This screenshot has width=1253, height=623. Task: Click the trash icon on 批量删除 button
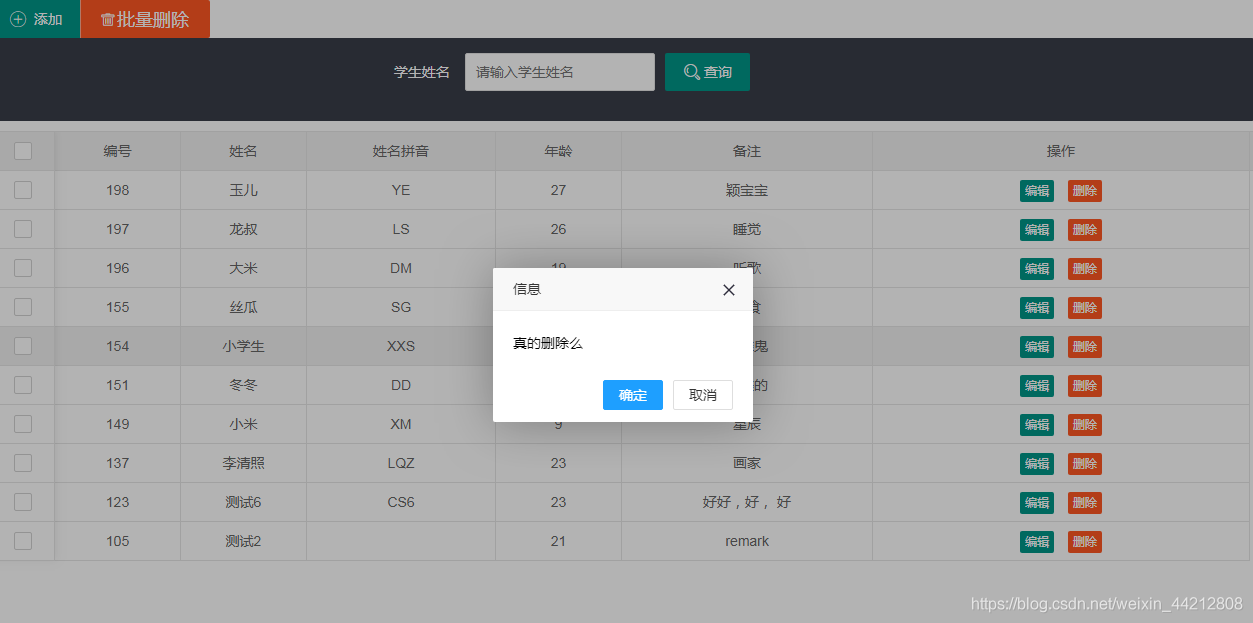coord(111,18)
